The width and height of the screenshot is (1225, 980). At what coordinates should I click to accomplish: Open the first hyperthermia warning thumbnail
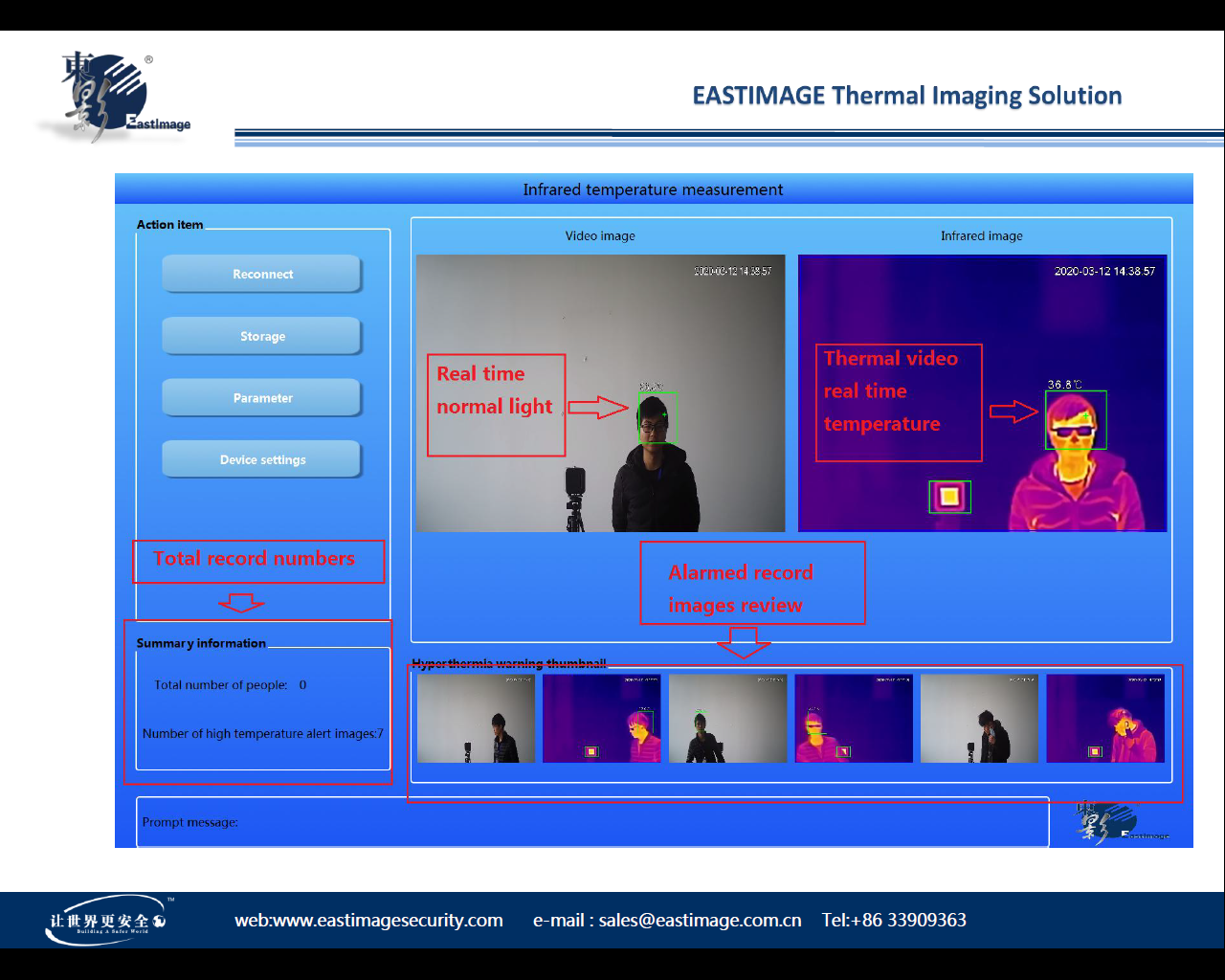[x=476, y=719]
